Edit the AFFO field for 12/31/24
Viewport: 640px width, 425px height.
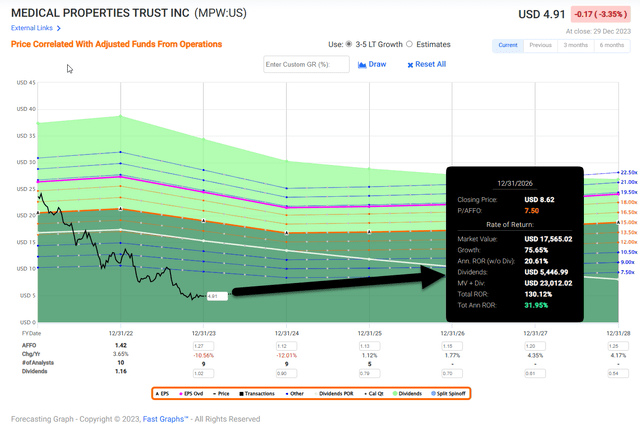point(287,346)
